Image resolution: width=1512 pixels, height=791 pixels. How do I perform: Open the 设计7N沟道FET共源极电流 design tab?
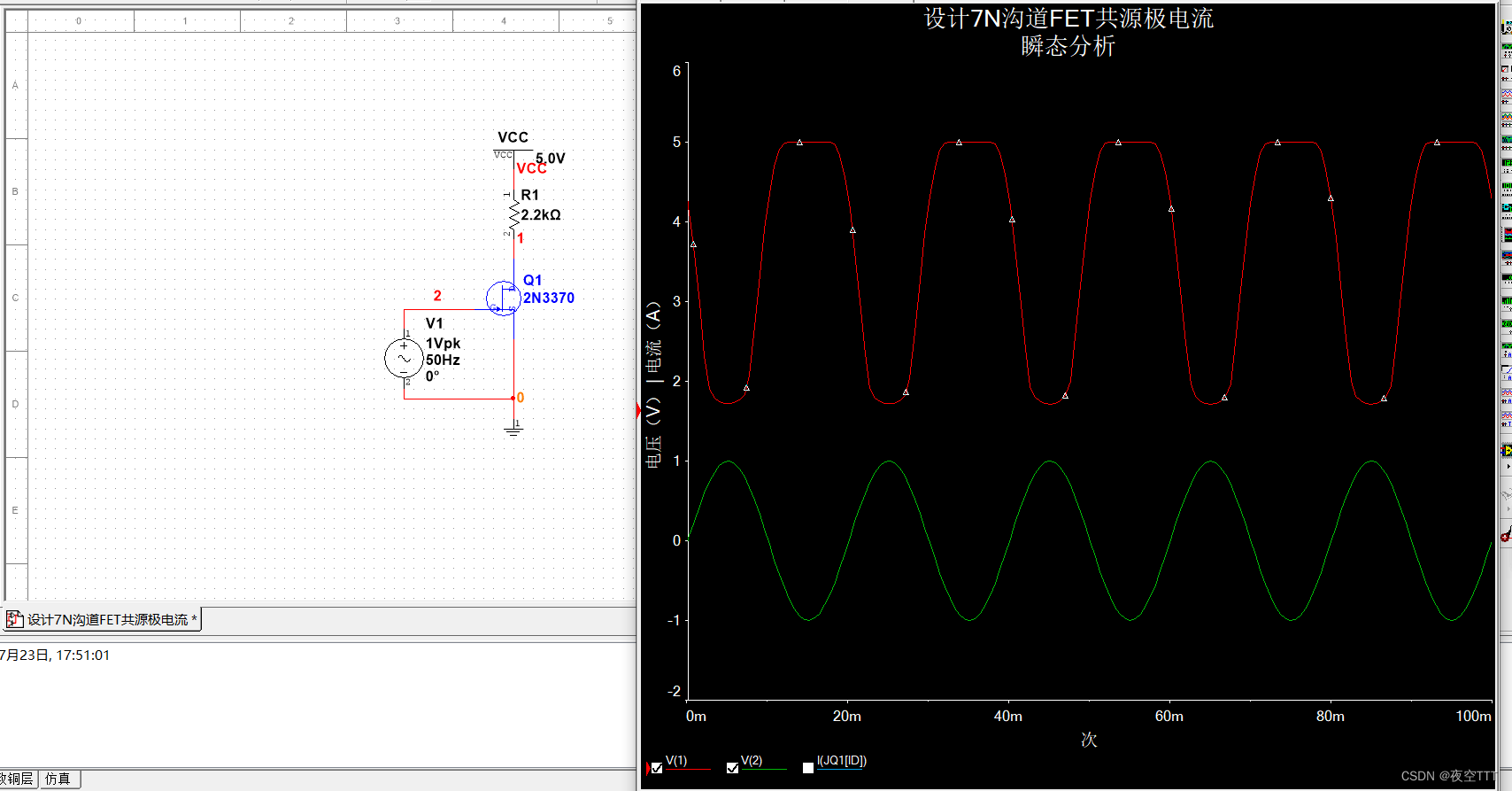104,619
